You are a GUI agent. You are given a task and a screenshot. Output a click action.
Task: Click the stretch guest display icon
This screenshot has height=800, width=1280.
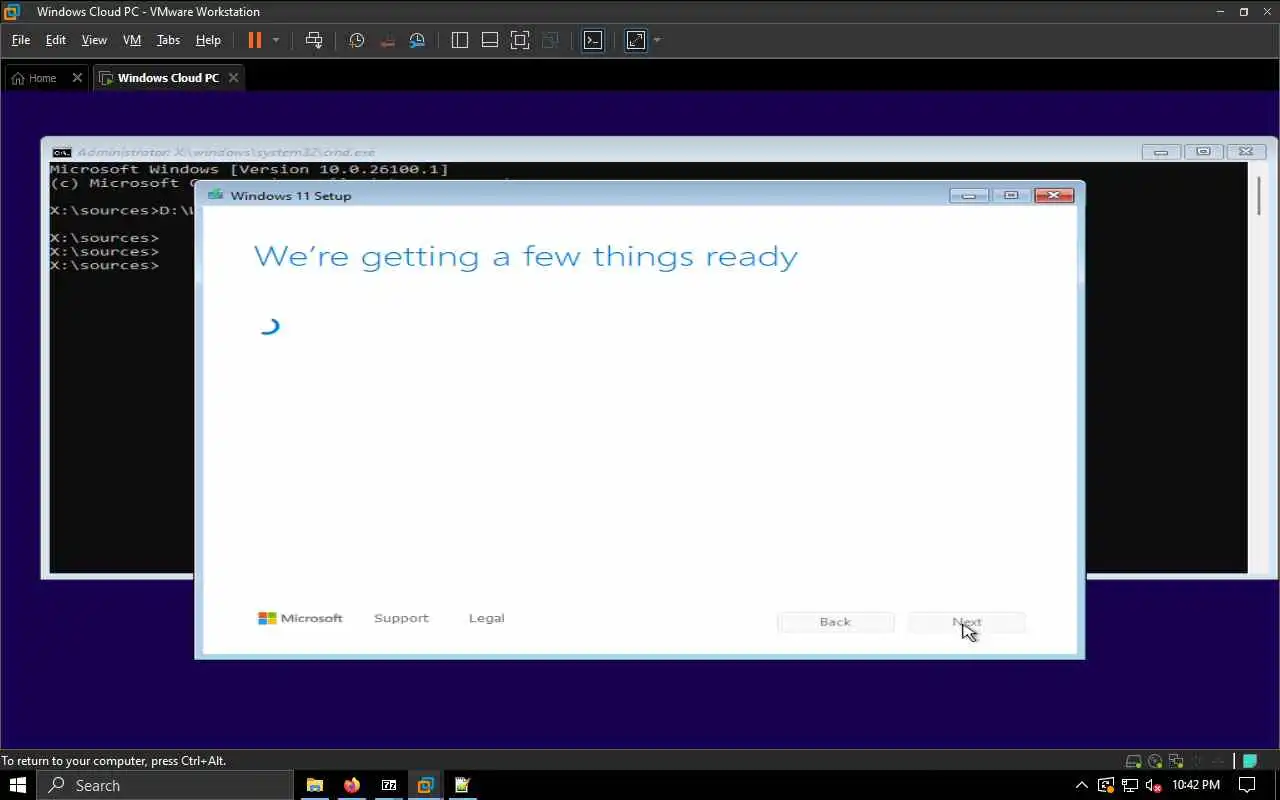pyautogui.click(x=636, y=40)
